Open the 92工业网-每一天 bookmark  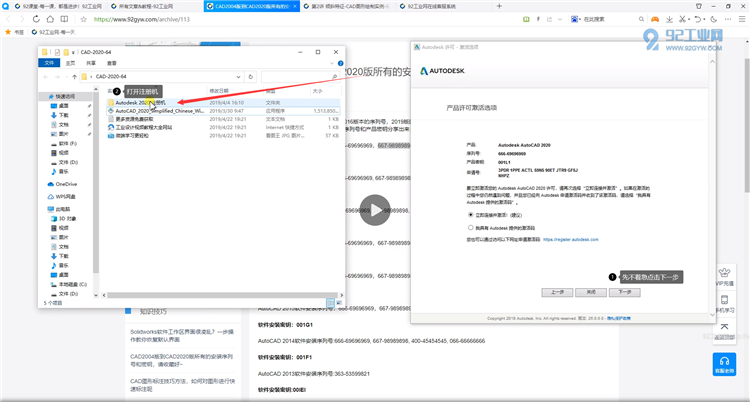click(54, 33)
